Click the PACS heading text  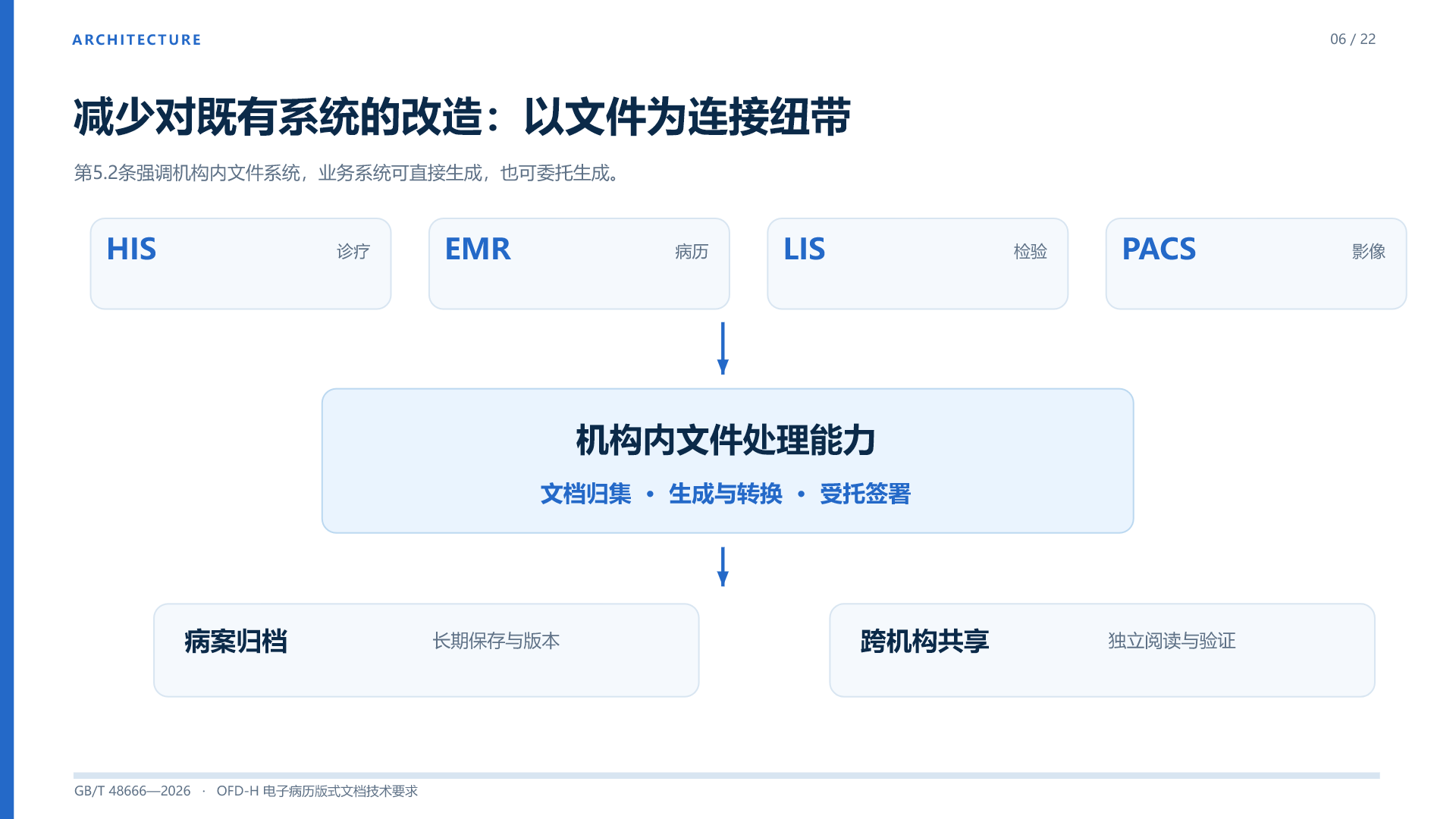point(1159,249)
